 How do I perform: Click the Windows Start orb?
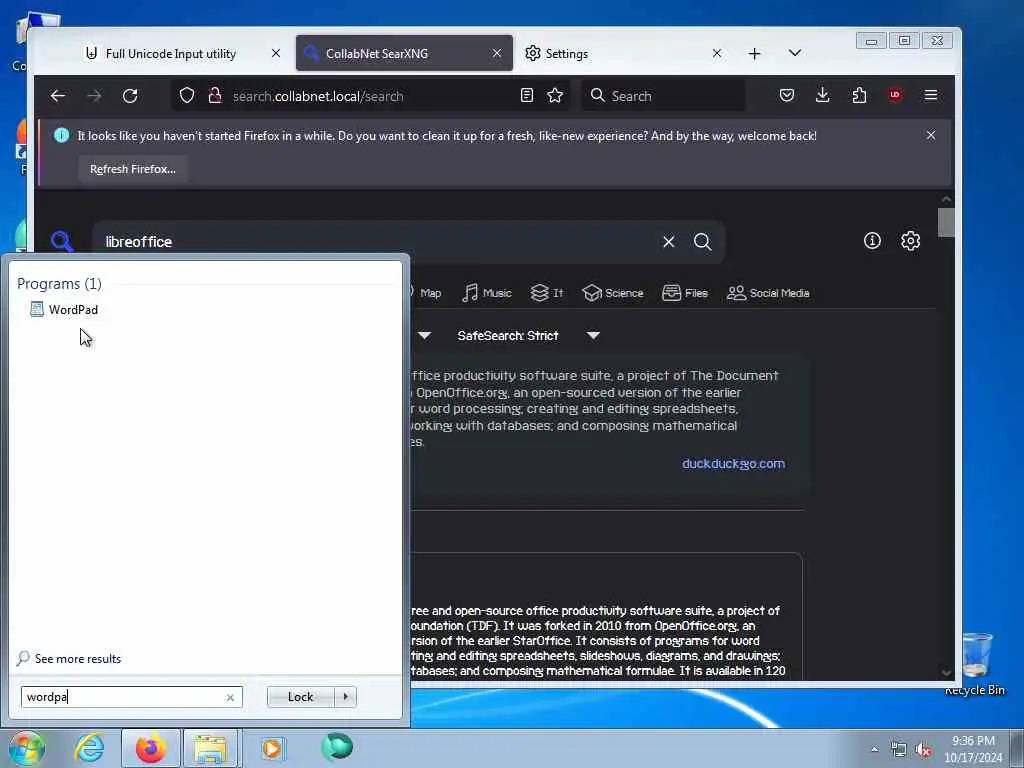27,749
